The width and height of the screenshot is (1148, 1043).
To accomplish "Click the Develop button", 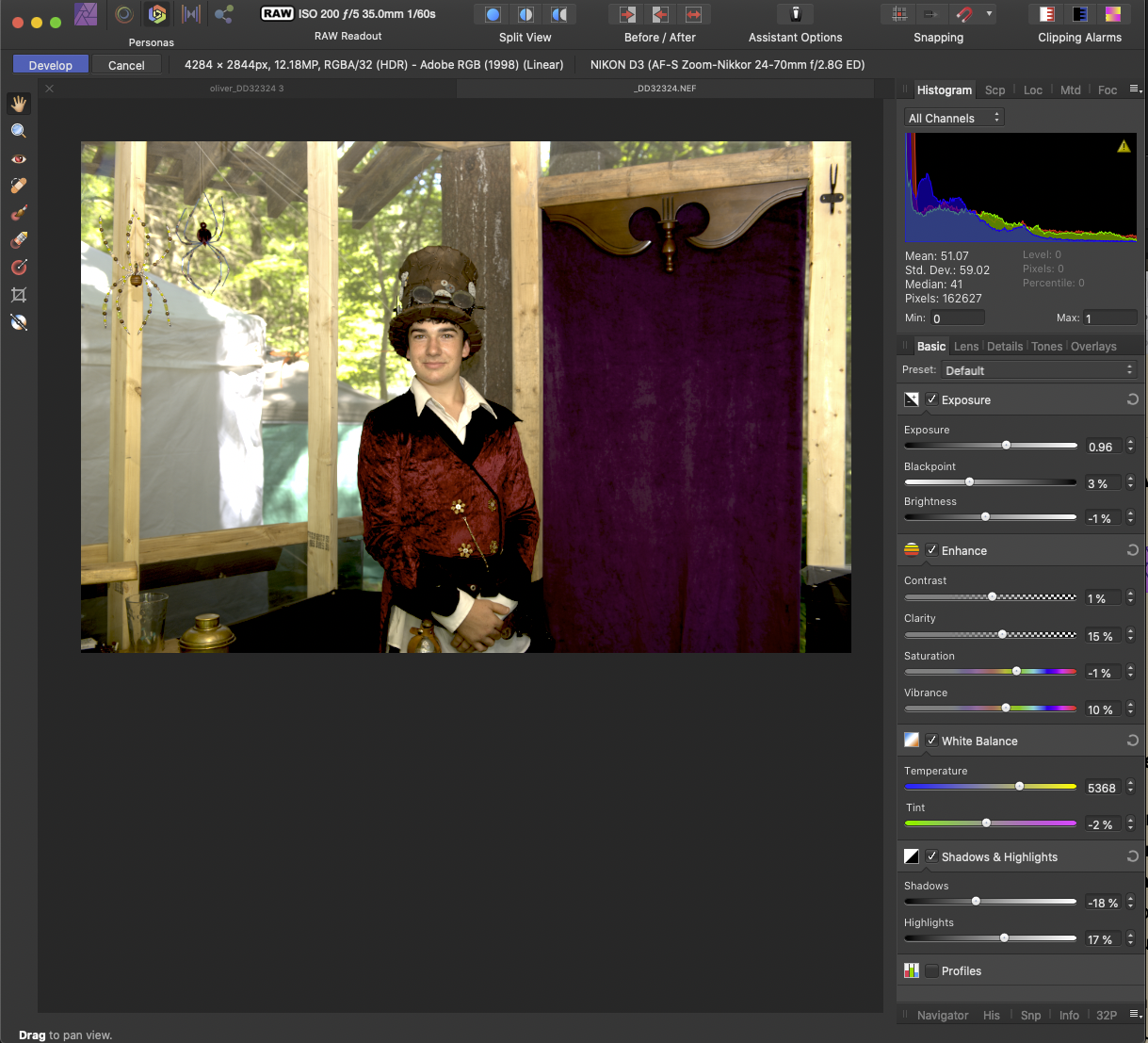I will (51, 65).
